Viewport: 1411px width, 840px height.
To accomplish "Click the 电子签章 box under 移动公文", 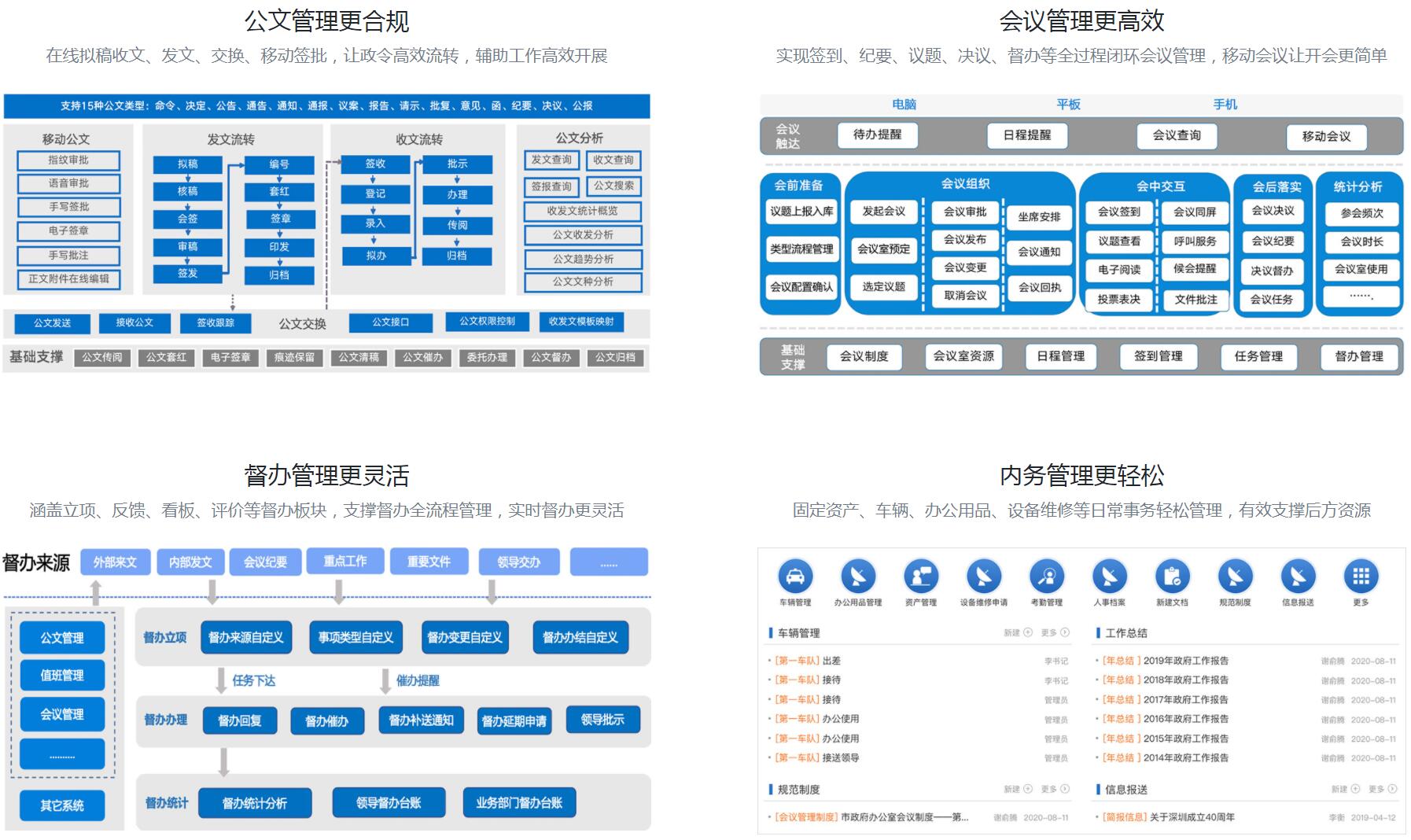I will [x=68, y=231].
